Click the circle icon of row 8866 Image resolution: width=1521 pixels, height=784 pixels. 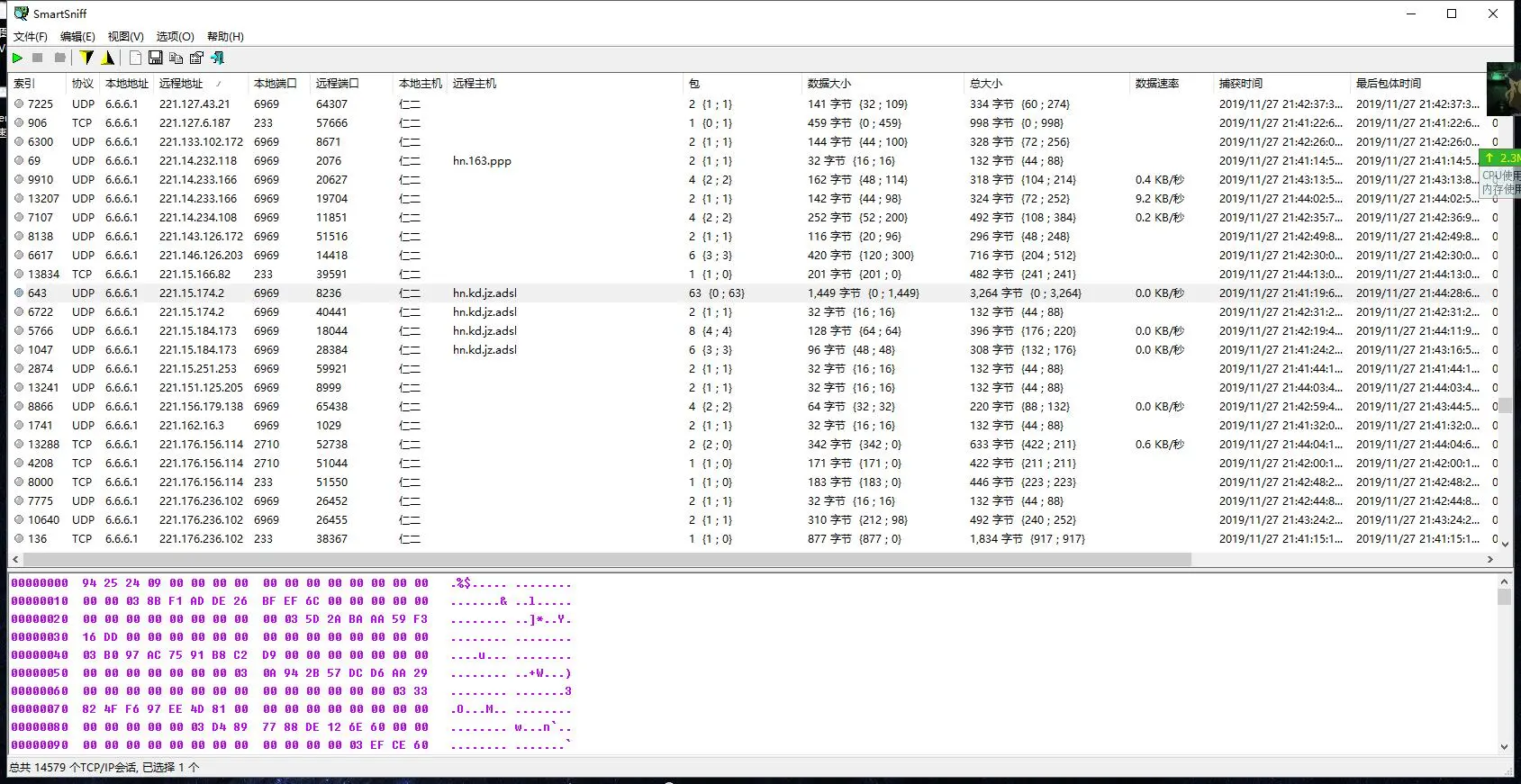19,406
